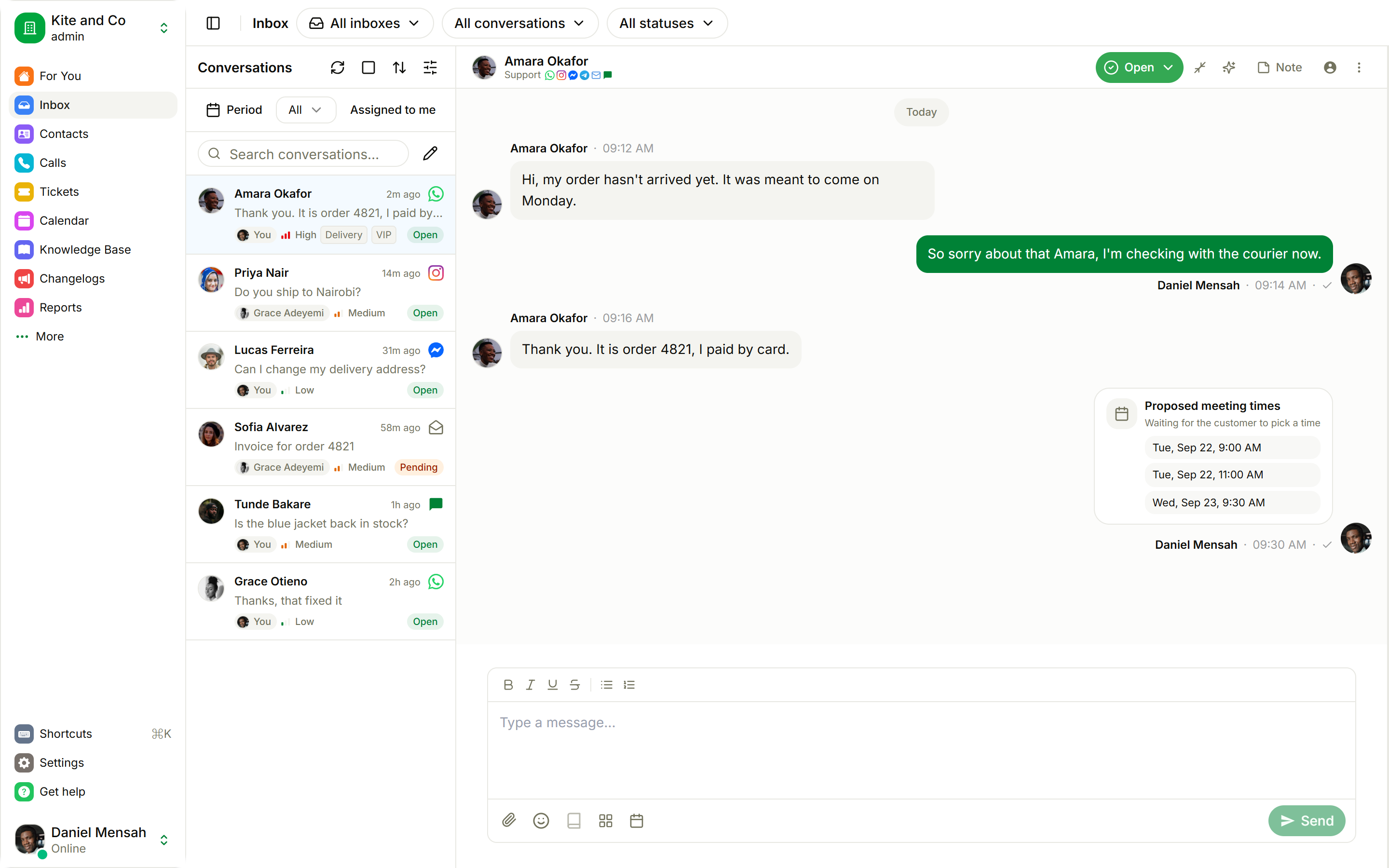Expand the All statuses dropdown
1389x868 pixels.
[x=667, y=23]
